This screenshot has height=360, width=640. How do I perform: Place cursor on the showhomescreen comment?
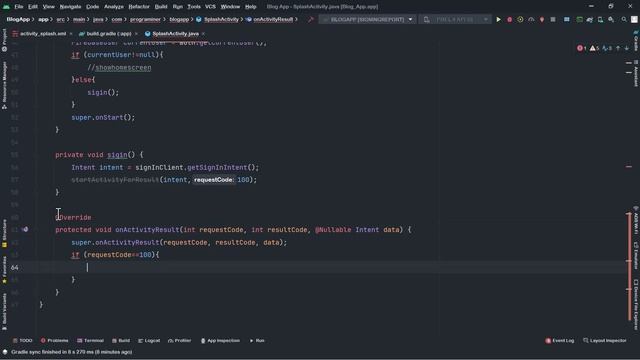pyautogui.click(x=123, y=67)
